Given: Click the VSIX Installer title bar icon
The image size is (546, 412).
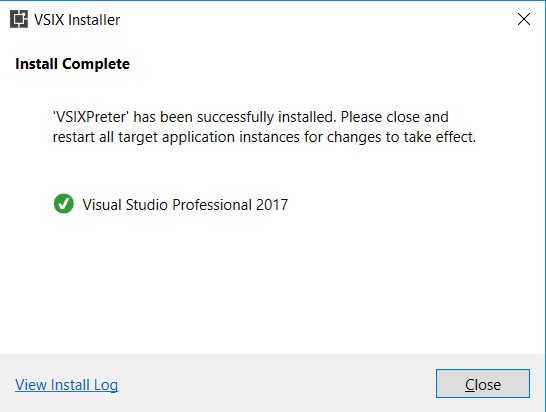Looking at the screenshot, I should coord(19,19).
